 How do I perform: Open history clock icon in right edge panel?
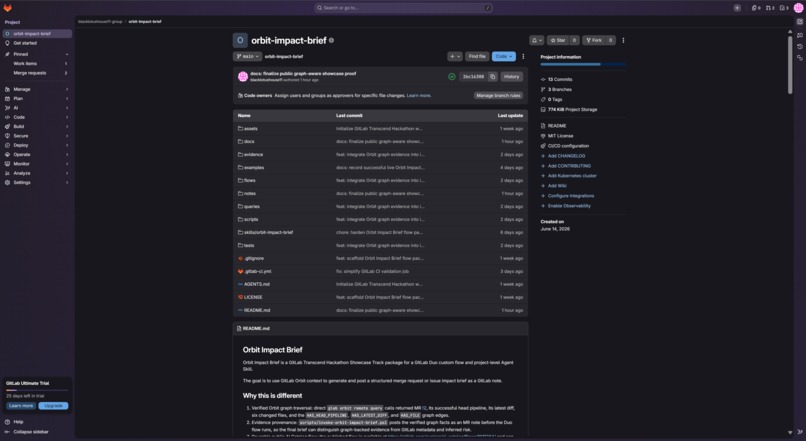800,46
